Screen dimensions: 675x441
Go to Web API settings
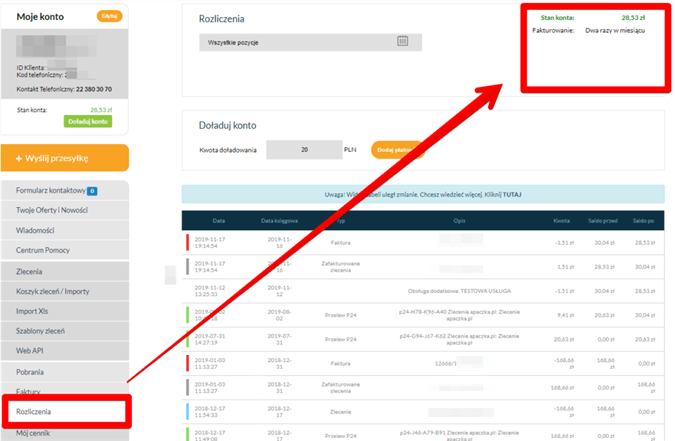[x=31, y=350]
